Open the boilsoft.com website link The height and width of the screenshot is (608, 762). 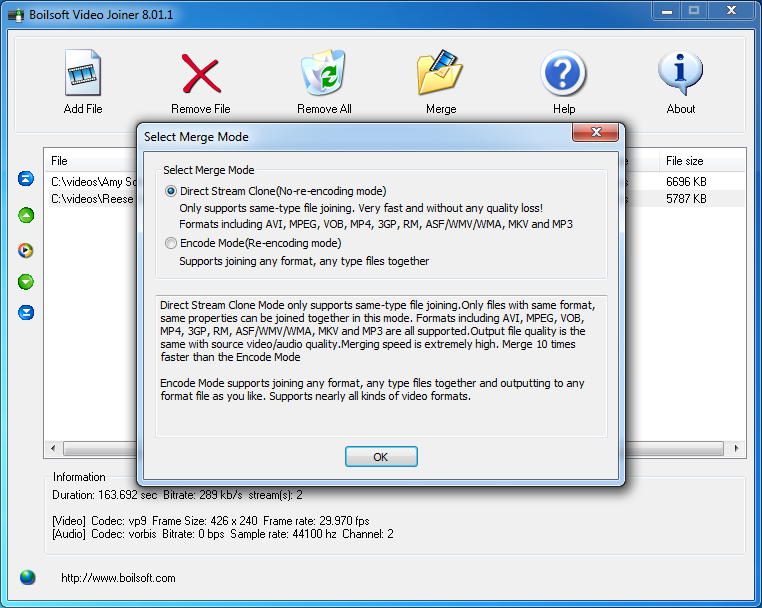(x=118, y=578)
